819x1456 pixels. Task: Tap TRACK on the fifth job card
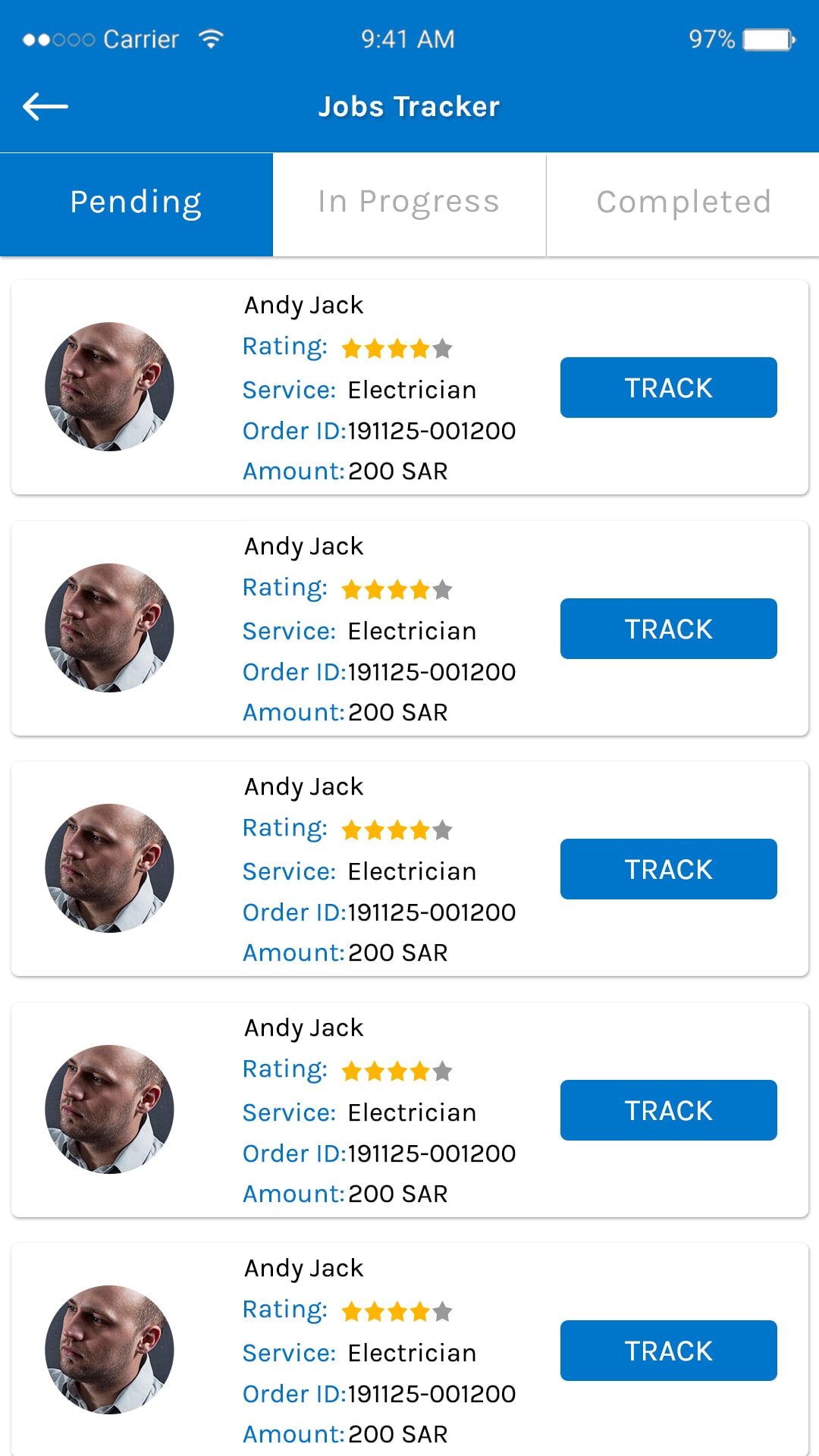pos(668,1351)
